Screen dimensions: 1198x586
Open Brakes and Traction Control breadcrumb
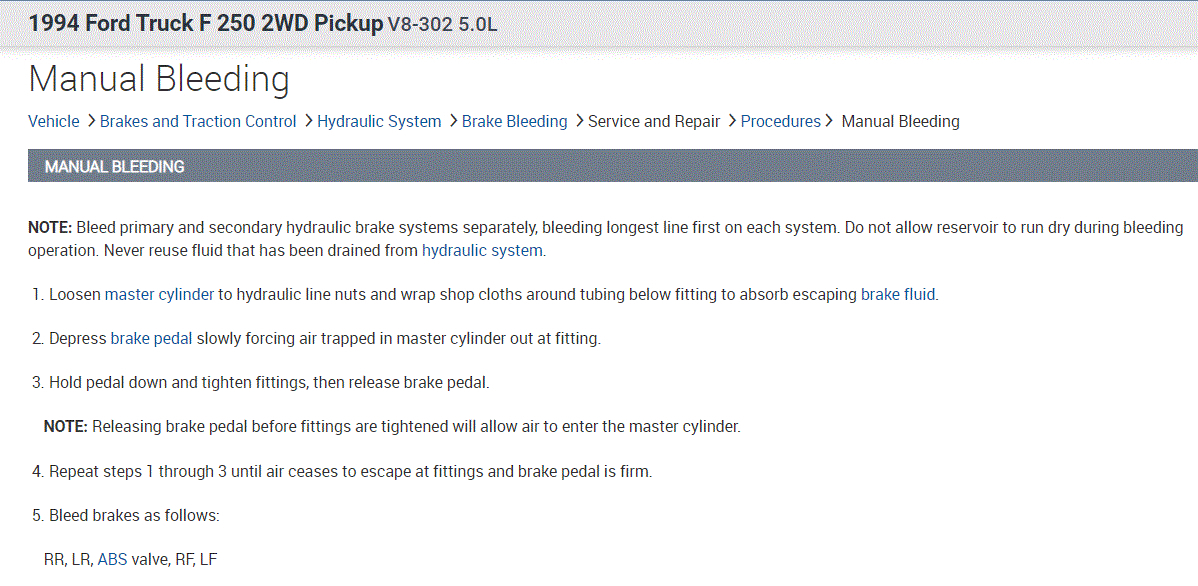[x=198, y=121]
